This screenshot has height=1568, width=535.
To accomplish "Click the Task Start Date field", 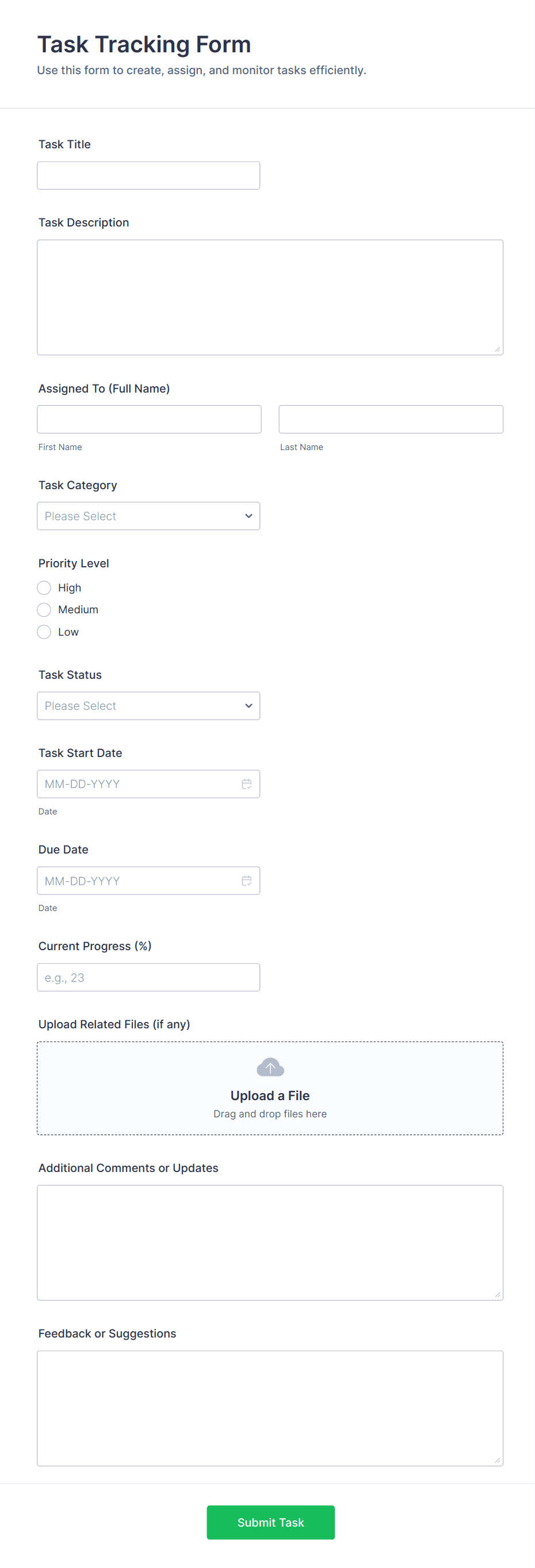I will click(x=137, y=784).
